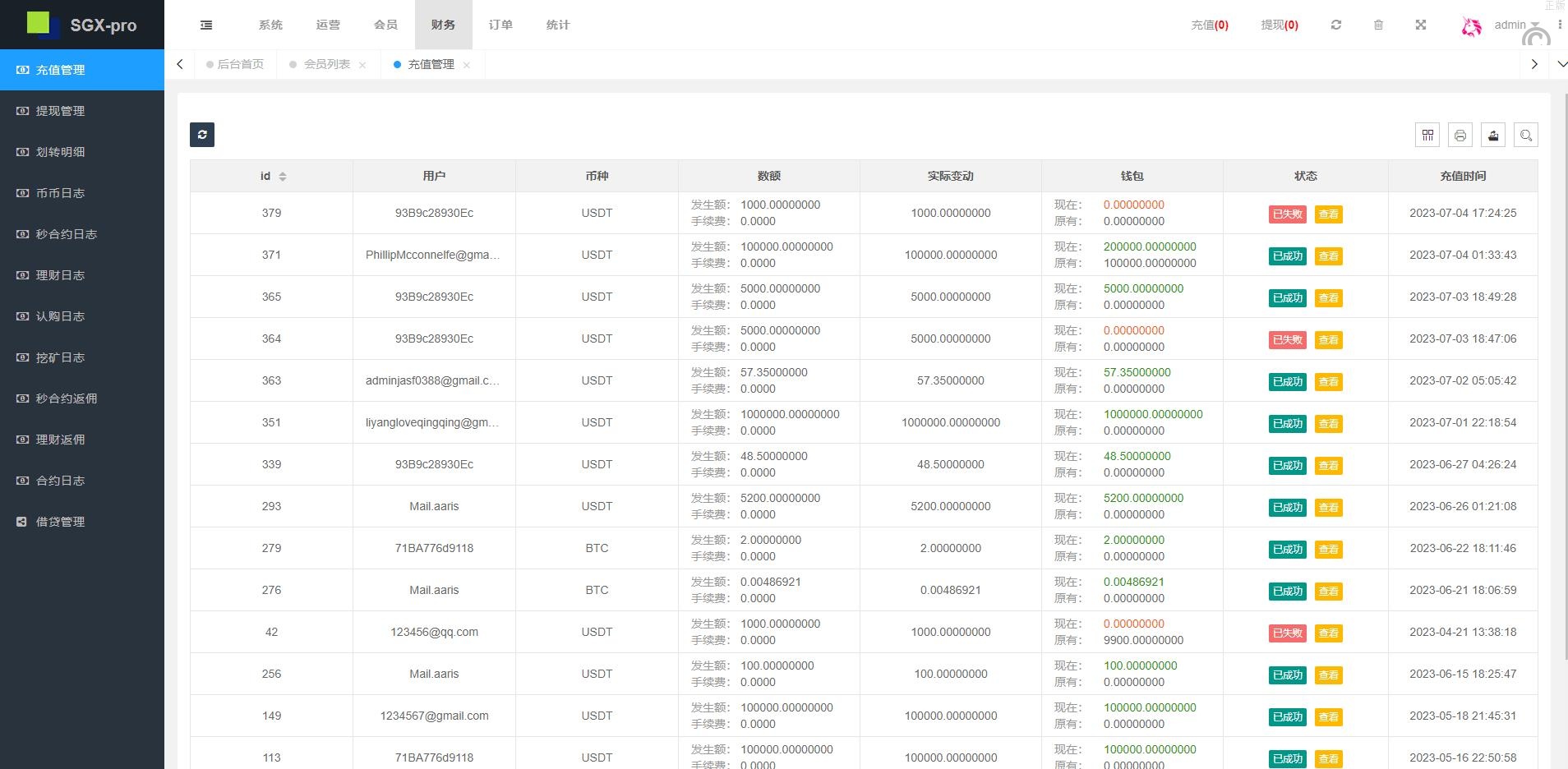Open 提现管理 in the sidebar
Image resolution: width=1568 pixels, height=769 pixels.
[60, 111]
